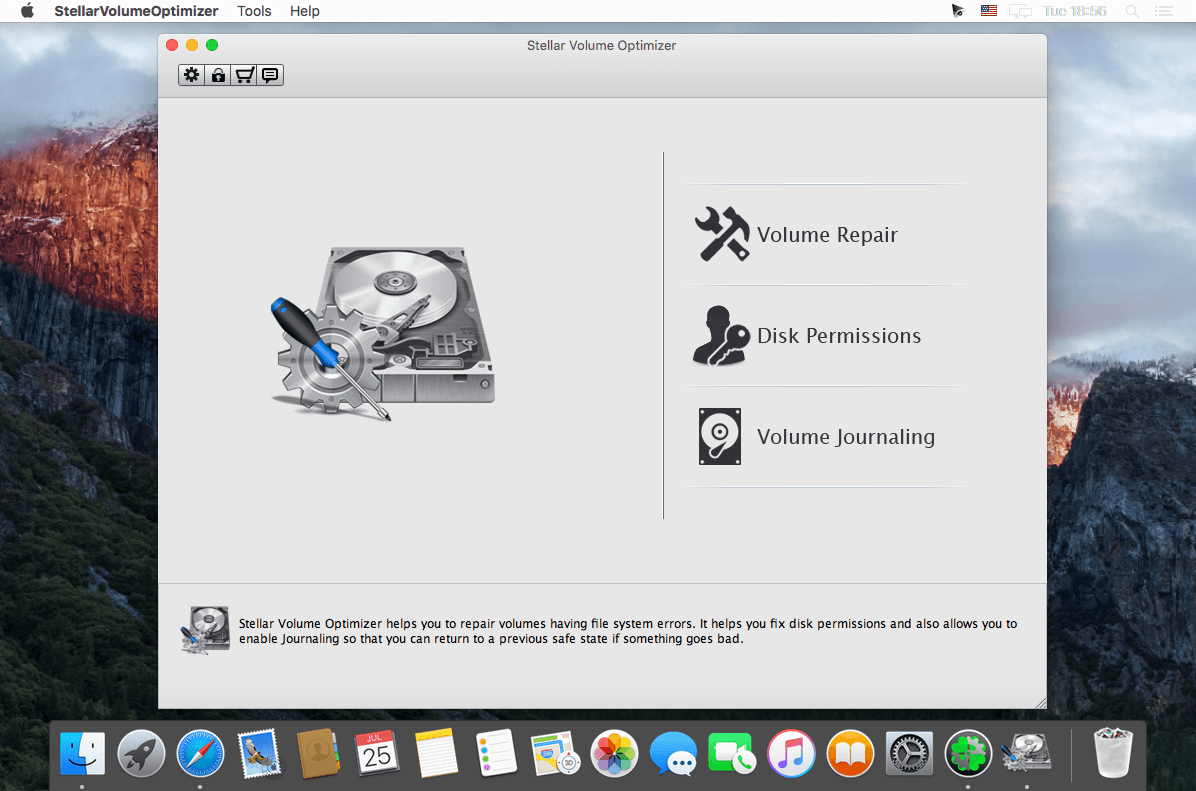
Task: Zoom the window with green button
Action: click(x=212, y=45)
